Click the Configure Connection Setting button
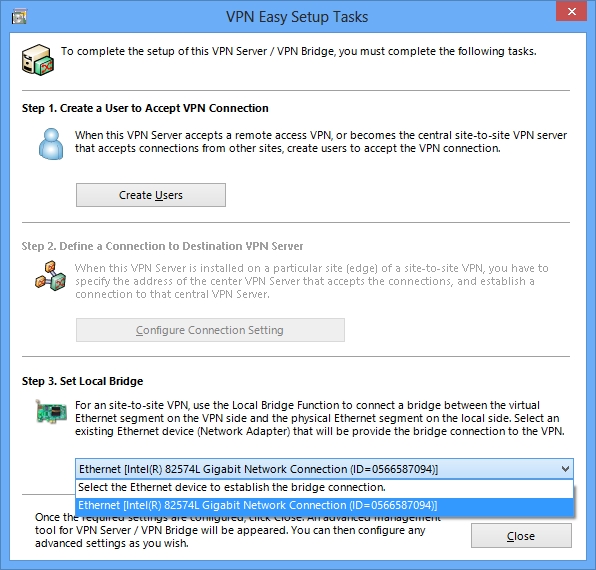Screen dimensions: 596x570 point(210,330)
